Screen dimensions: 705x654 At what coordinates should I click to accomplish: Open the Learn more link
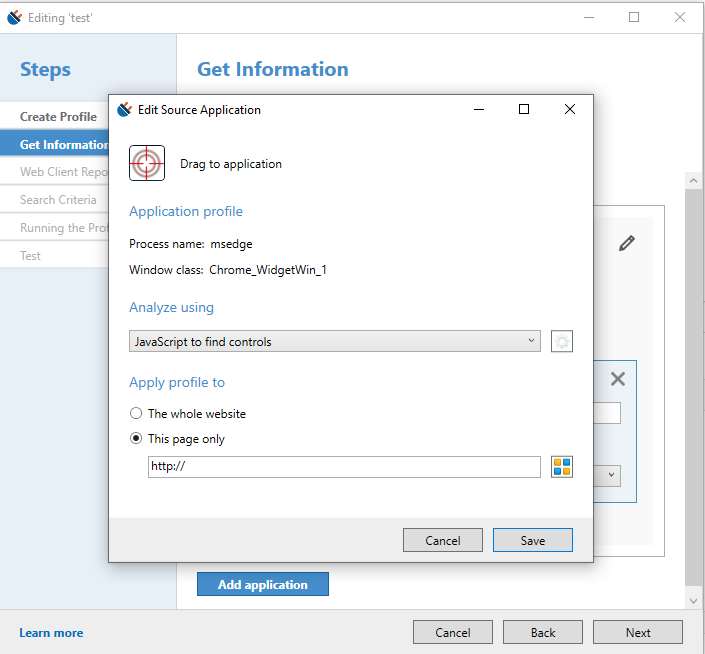pyautogui.click(x=51, y=633)
